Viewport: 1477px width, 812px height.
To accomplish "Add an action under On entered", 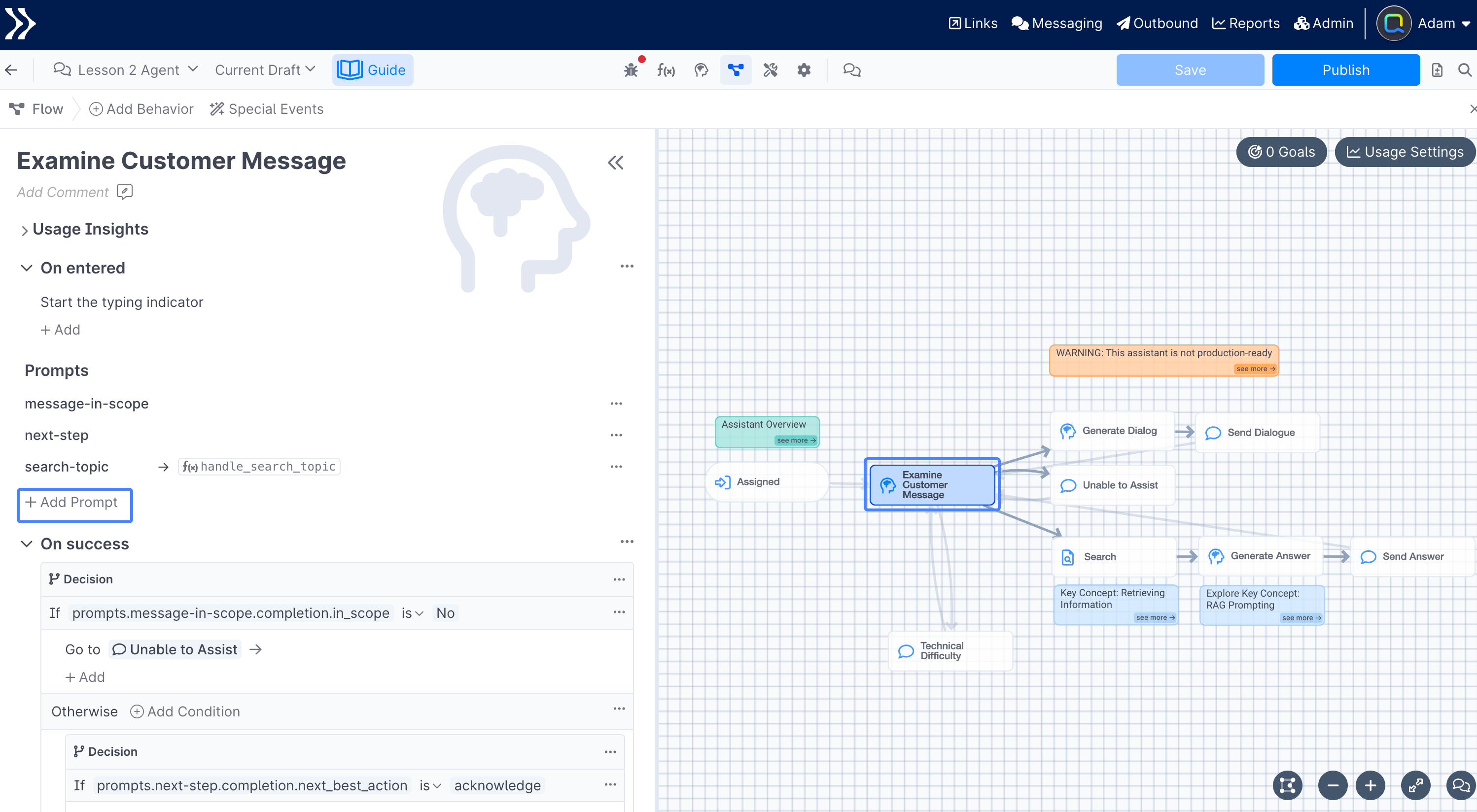I will pos(60,330).
